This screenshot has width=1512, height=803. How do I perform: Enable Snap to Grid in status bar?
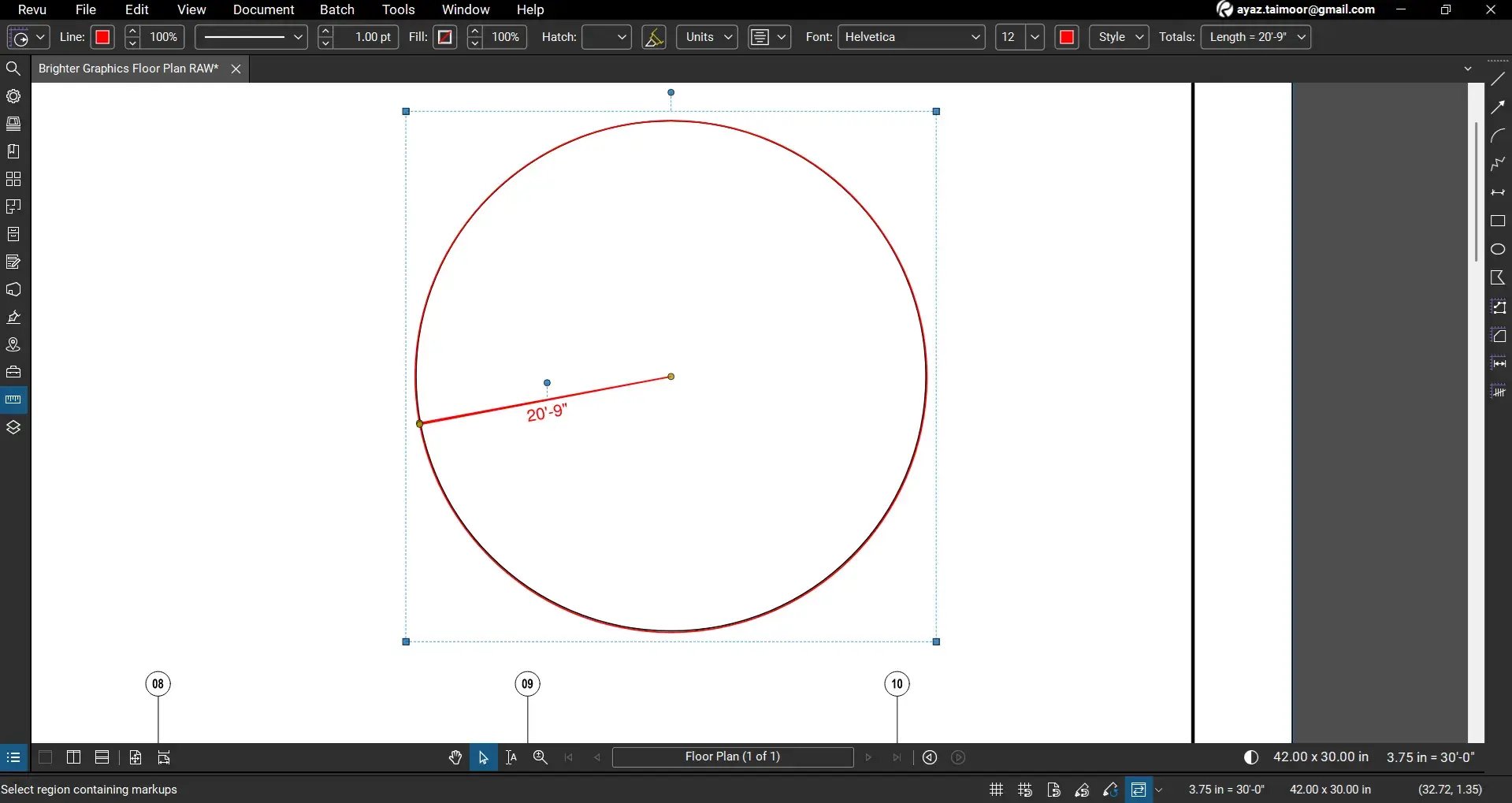1024,790
